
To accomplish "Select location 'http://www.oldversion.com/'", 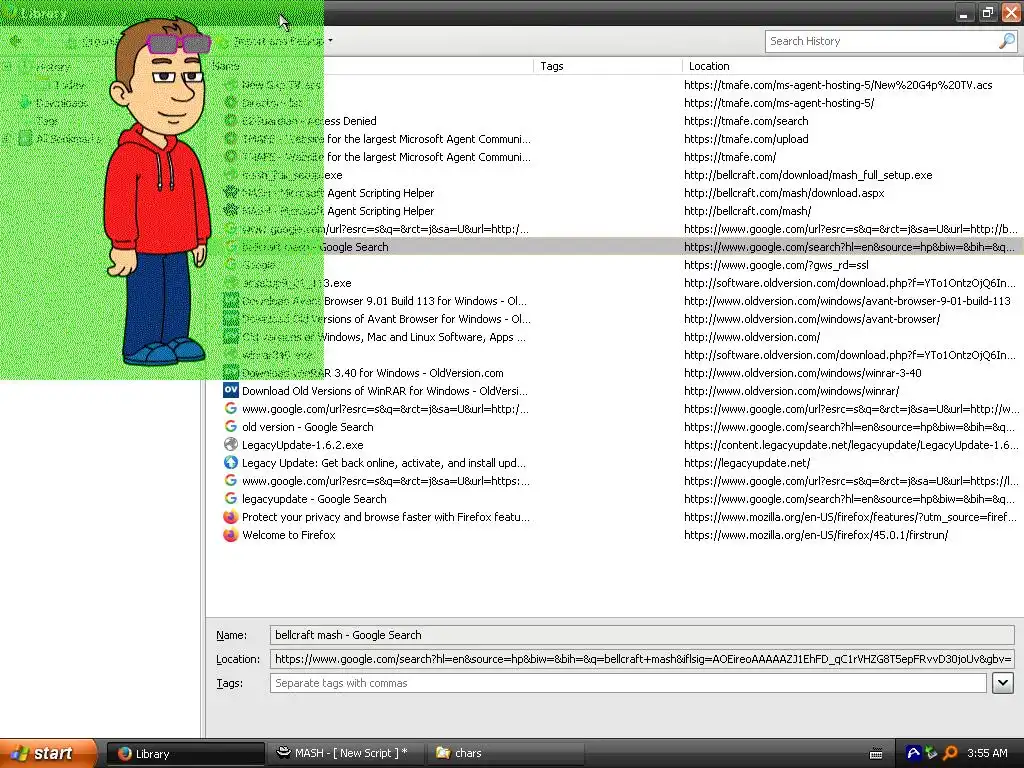I will [752, 337].
